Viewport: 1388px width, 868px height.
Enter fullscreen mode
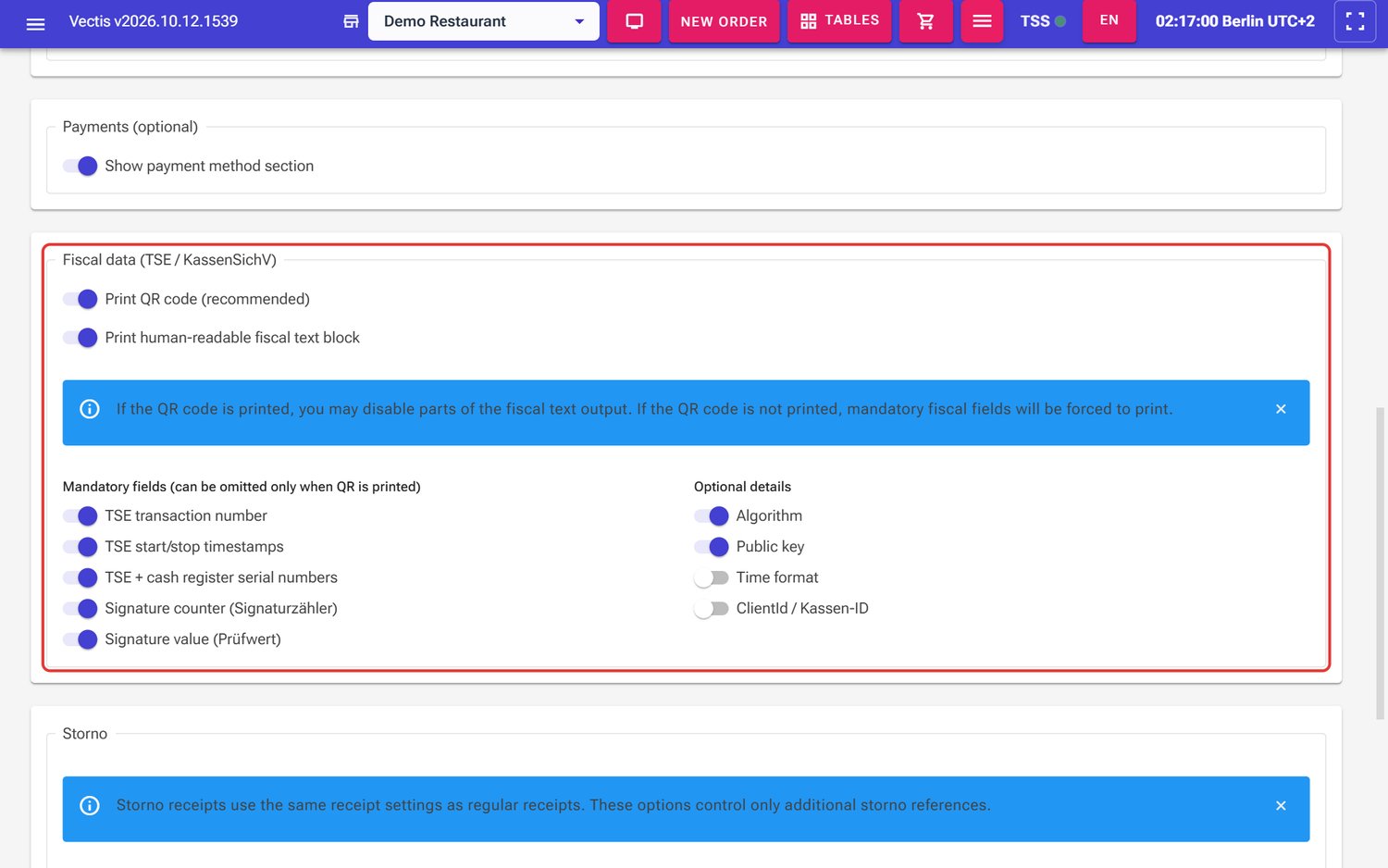pyautogui.click(x=1355, y=21)
